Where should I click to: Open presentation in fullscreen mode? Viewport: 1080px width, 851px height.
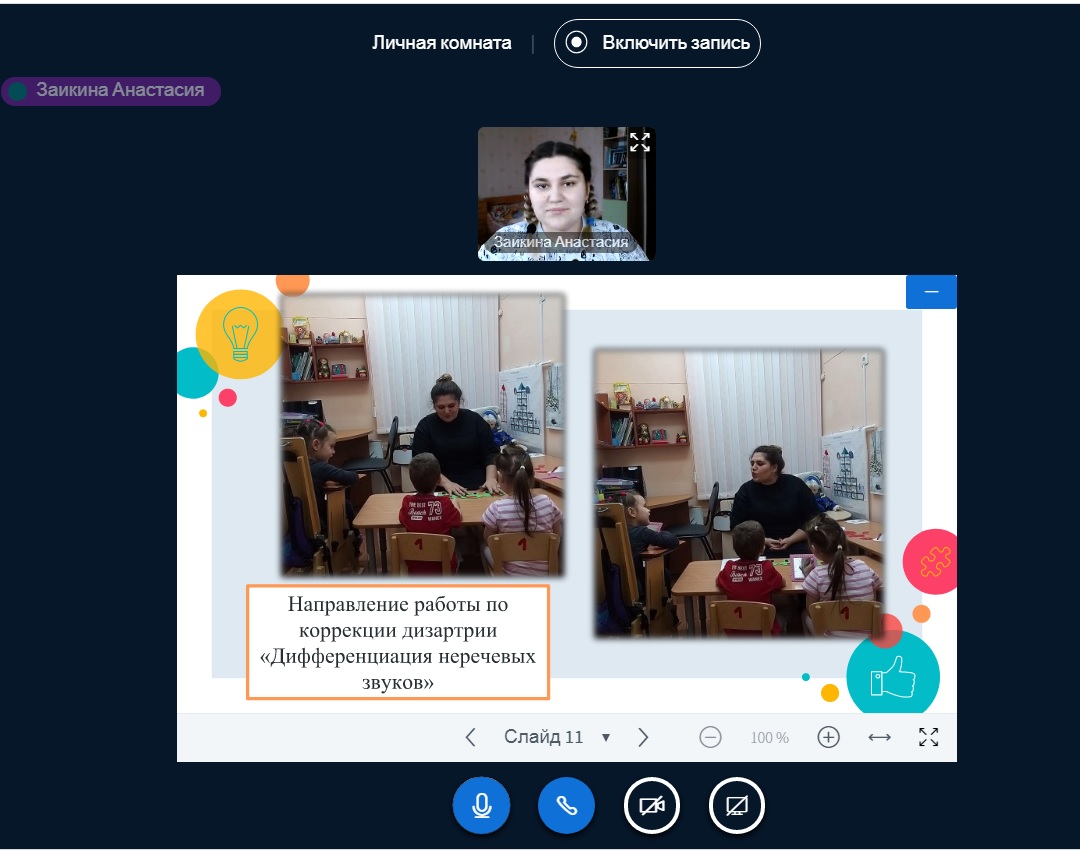928,737
